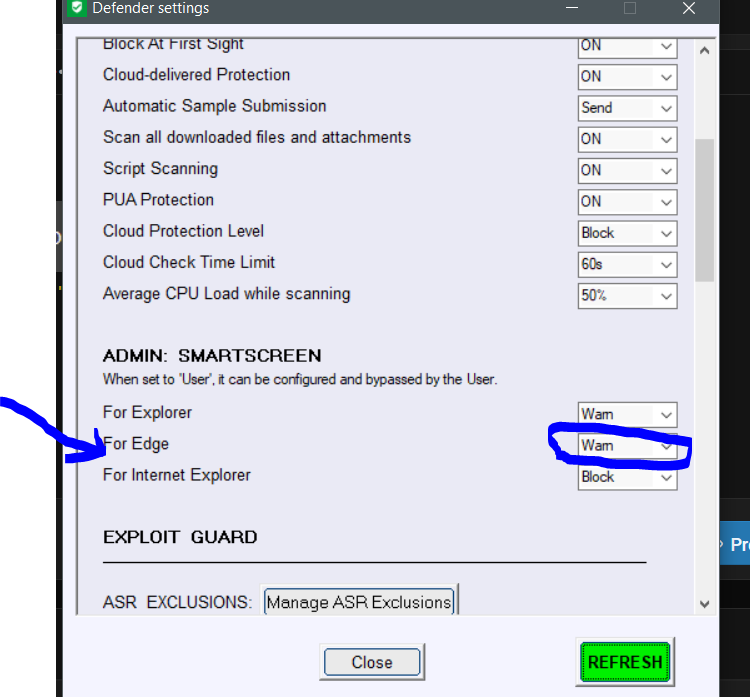Image resolution: width=750 pixels, height=697 pixels.
Task: Click the 'Defender settings' window title
Action: (151, 8)
